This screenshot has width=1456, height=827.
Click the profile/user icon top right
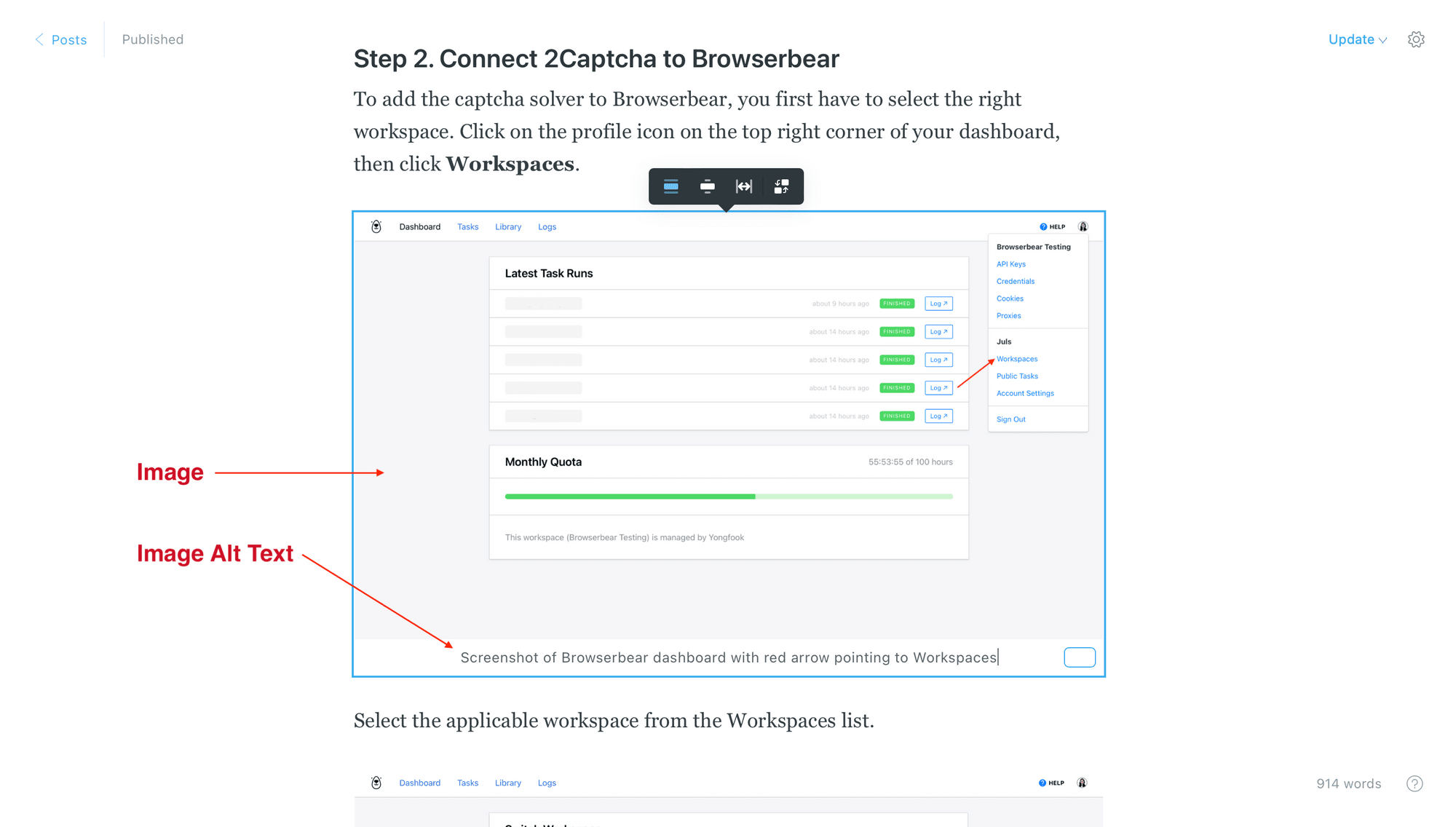[x=1083, y=226]
